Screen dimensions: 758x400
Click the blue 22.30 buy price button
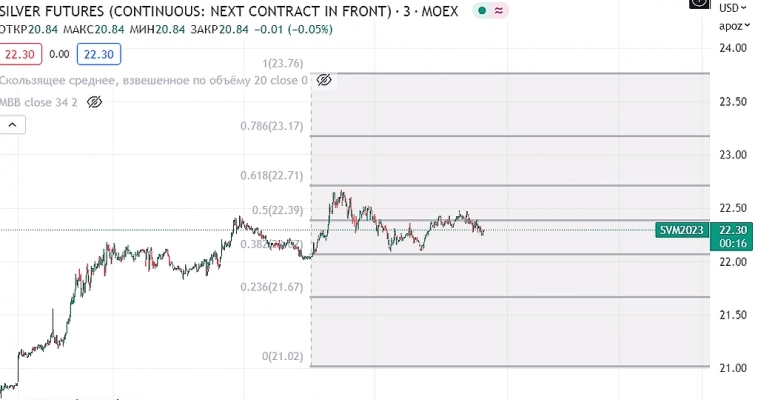click(97, 55)
